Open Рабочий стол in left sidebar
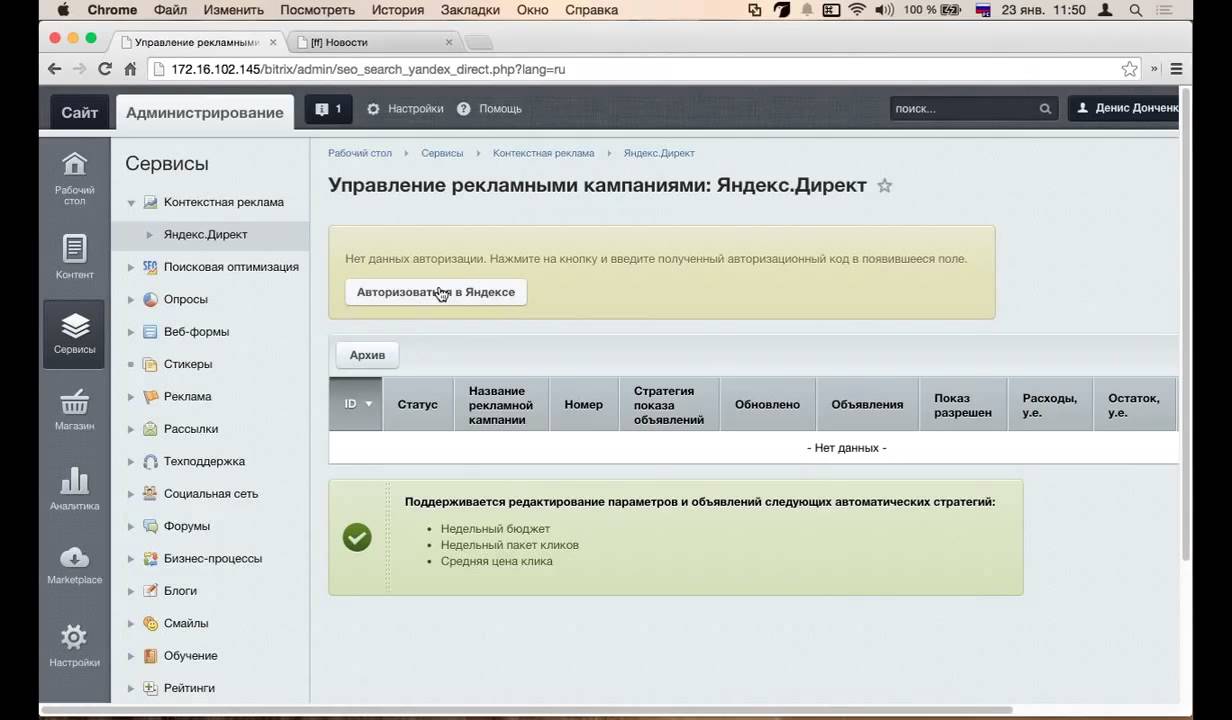 [x=75, y=178]
